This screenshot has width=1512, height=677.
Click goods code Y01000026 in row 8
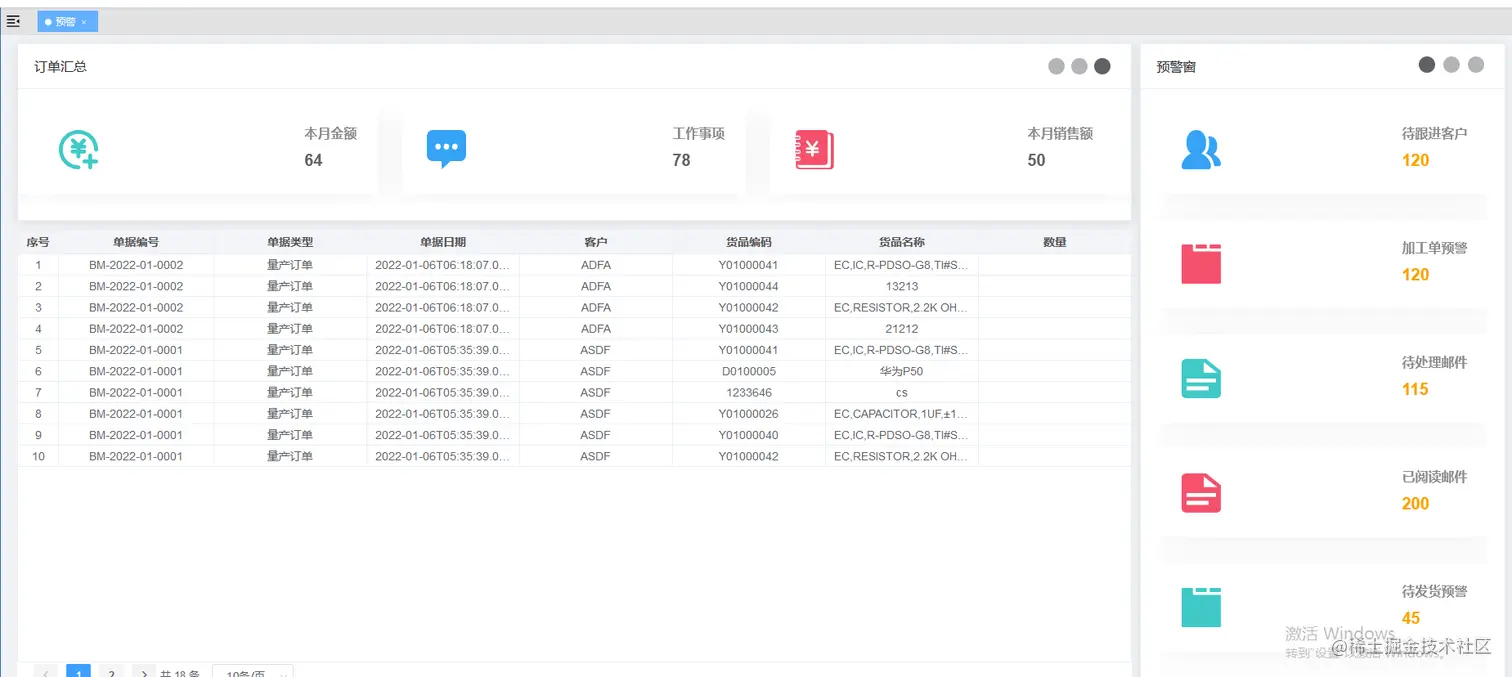point(749,414)
